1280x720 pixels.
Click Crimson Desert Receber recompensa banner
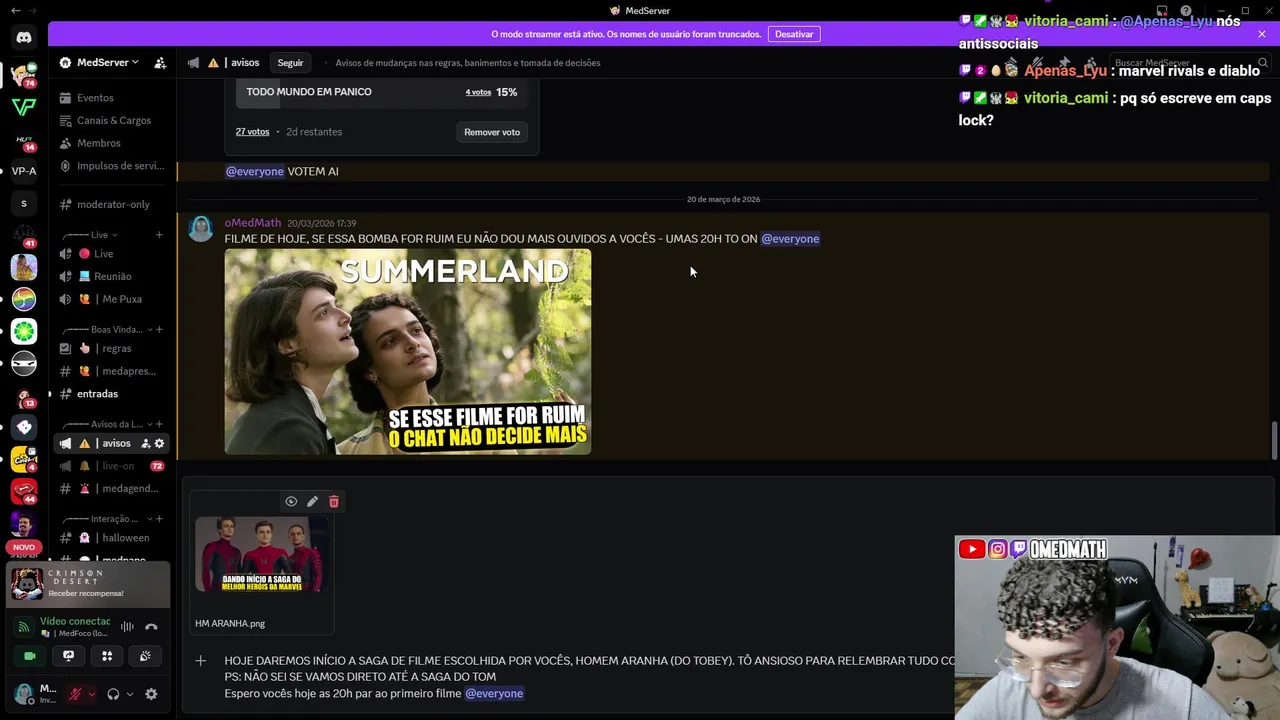tap(89, 585)
